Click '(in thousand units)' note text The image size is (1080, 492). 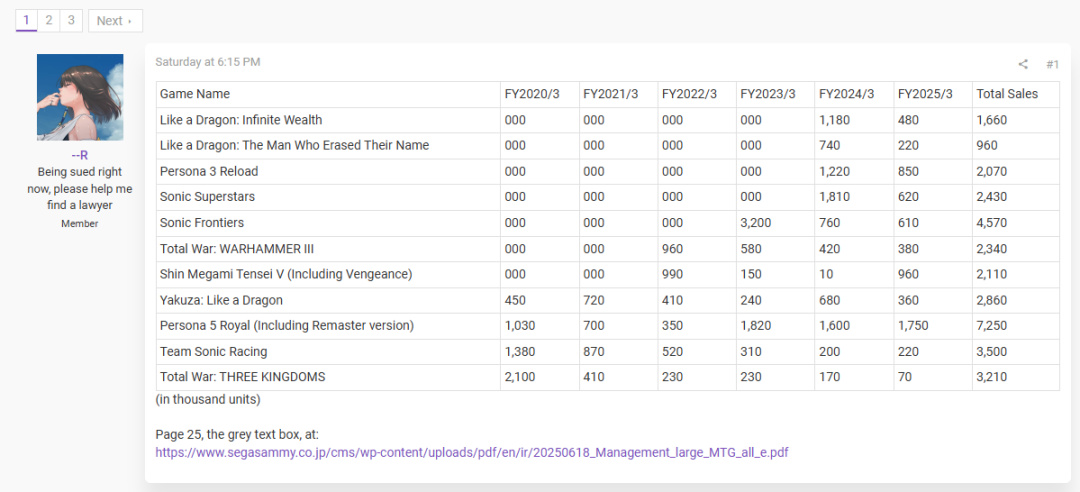pyautogui.click(x=208, y=400)
